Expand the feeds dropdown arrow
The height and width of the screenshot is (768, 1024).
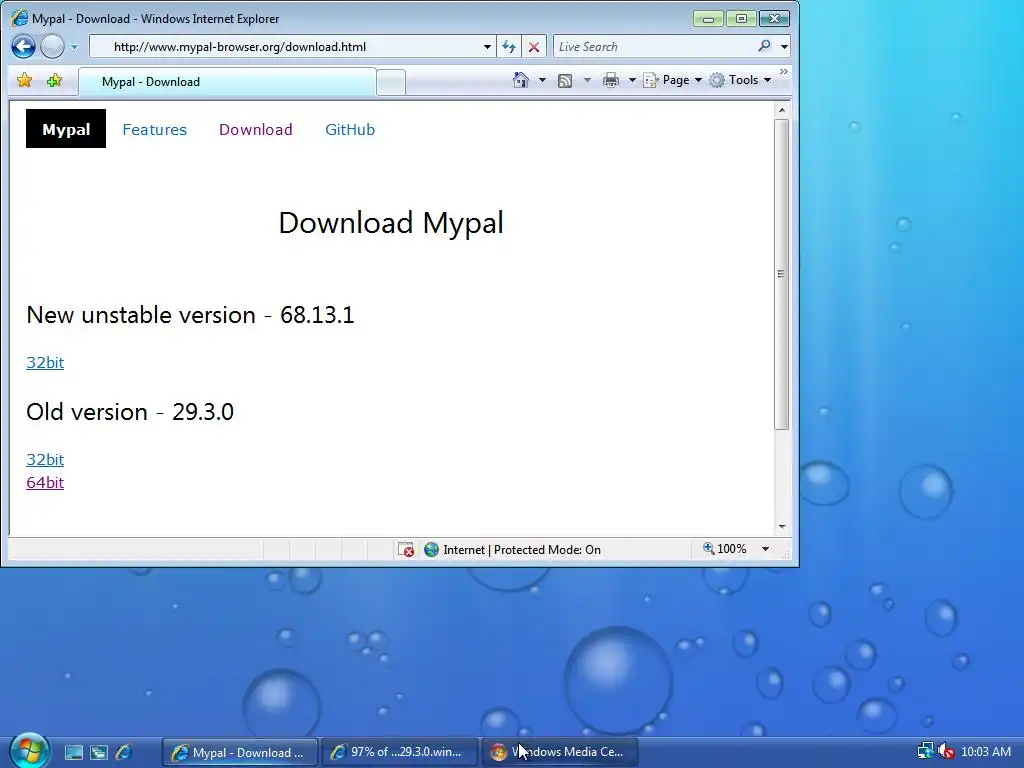click(587, 80)
